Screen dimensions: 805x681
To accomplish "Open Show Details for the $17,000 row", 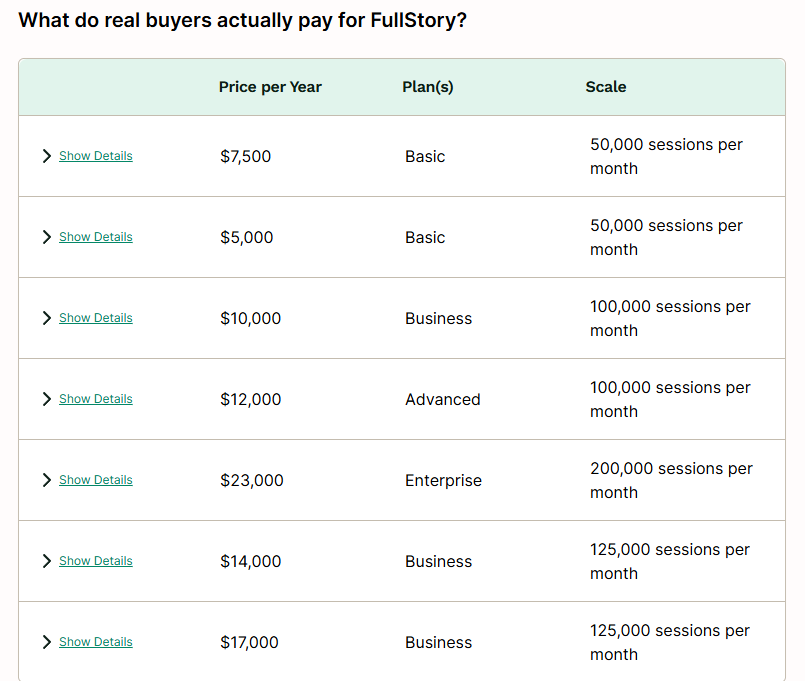I will point(95,642).
